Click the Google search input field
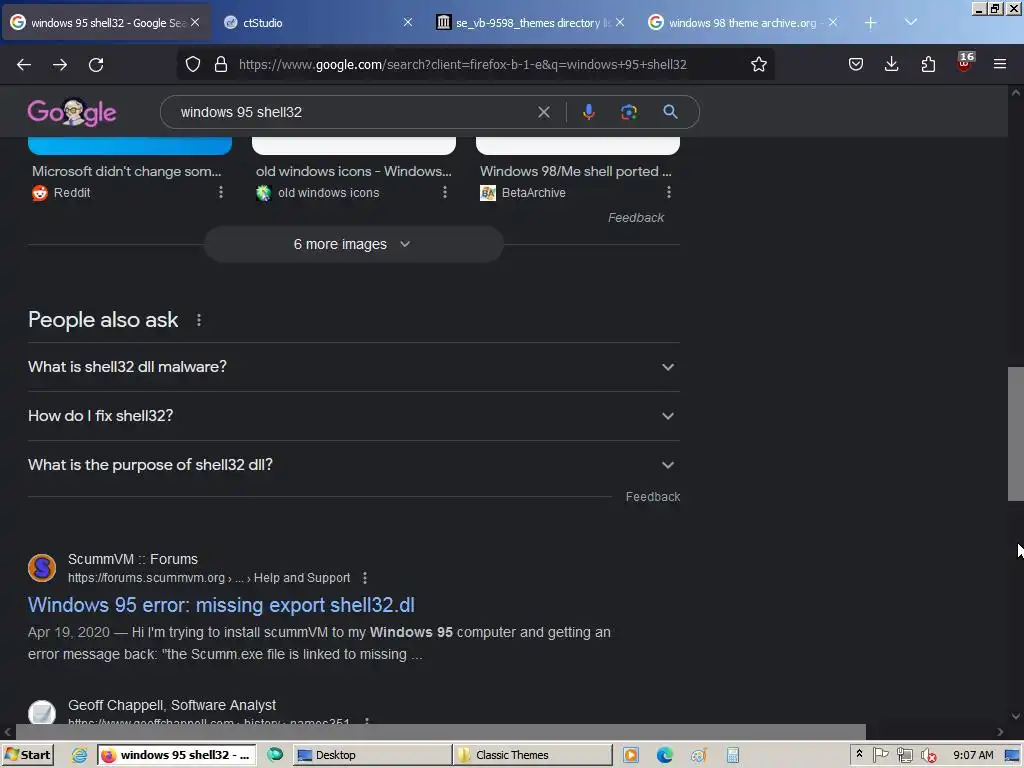Image resolution: width=1024 pixels, height=768 pixels. [353, 112]
